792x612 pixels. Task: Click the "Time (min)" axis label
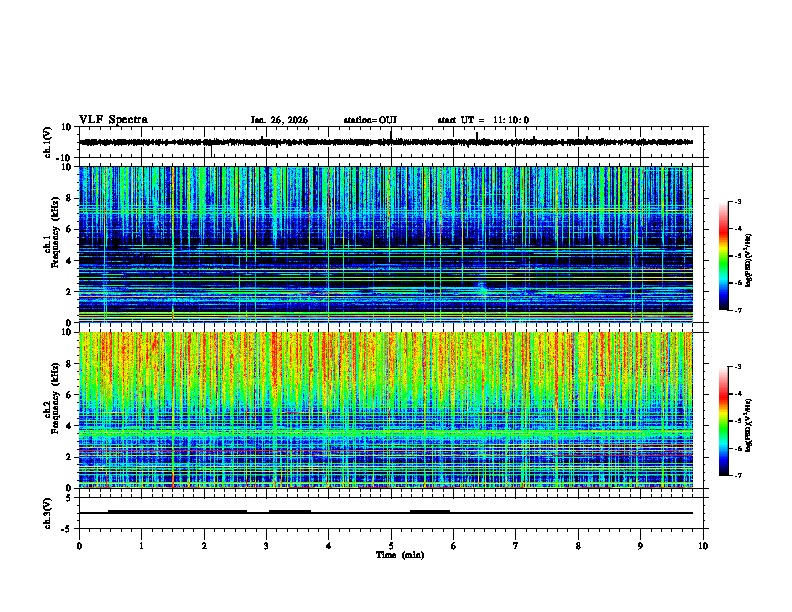(400, 555)
